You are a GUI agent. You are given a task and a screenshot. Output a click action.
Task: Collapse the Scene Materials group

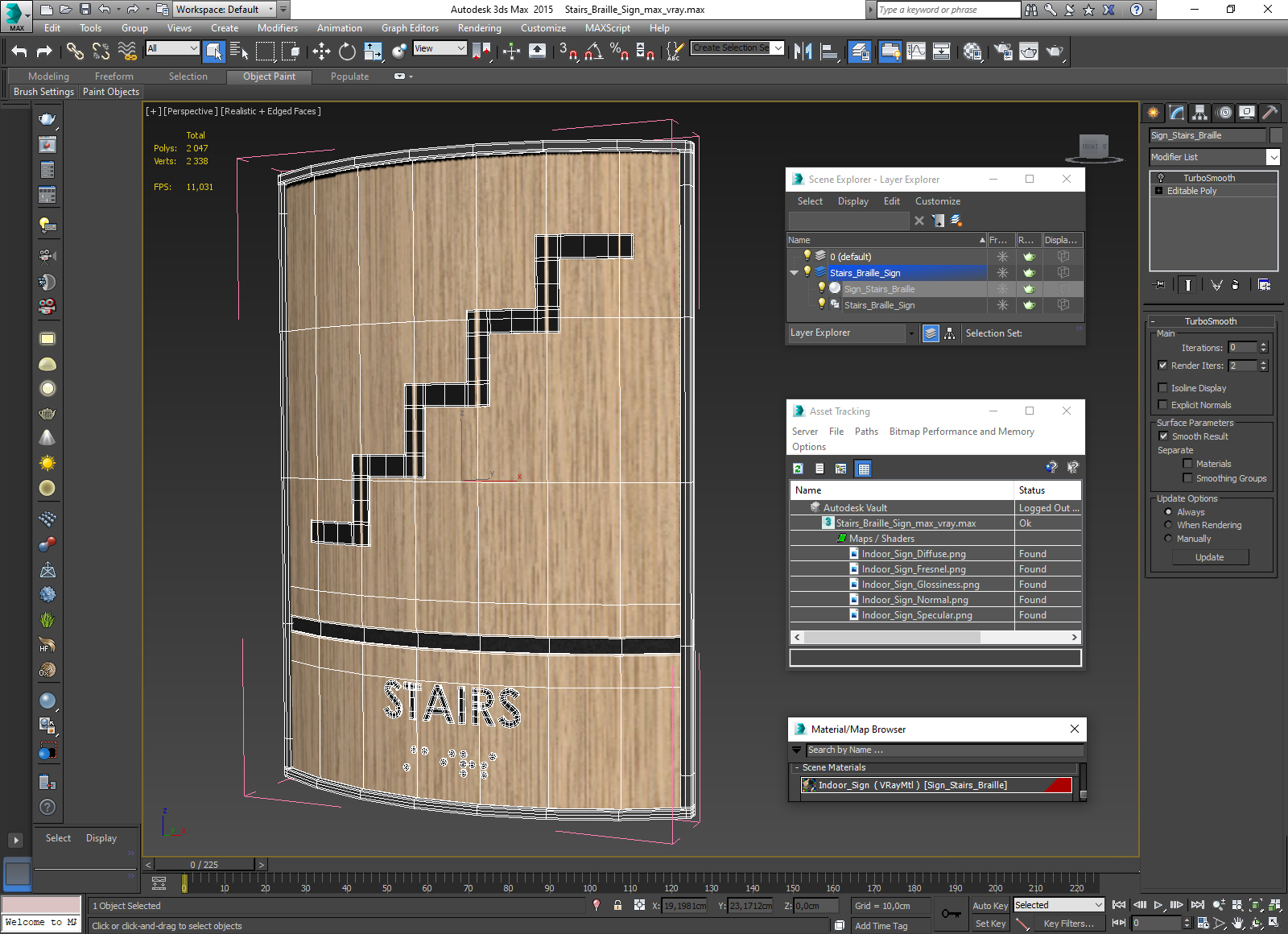click(x=796, y=768)
